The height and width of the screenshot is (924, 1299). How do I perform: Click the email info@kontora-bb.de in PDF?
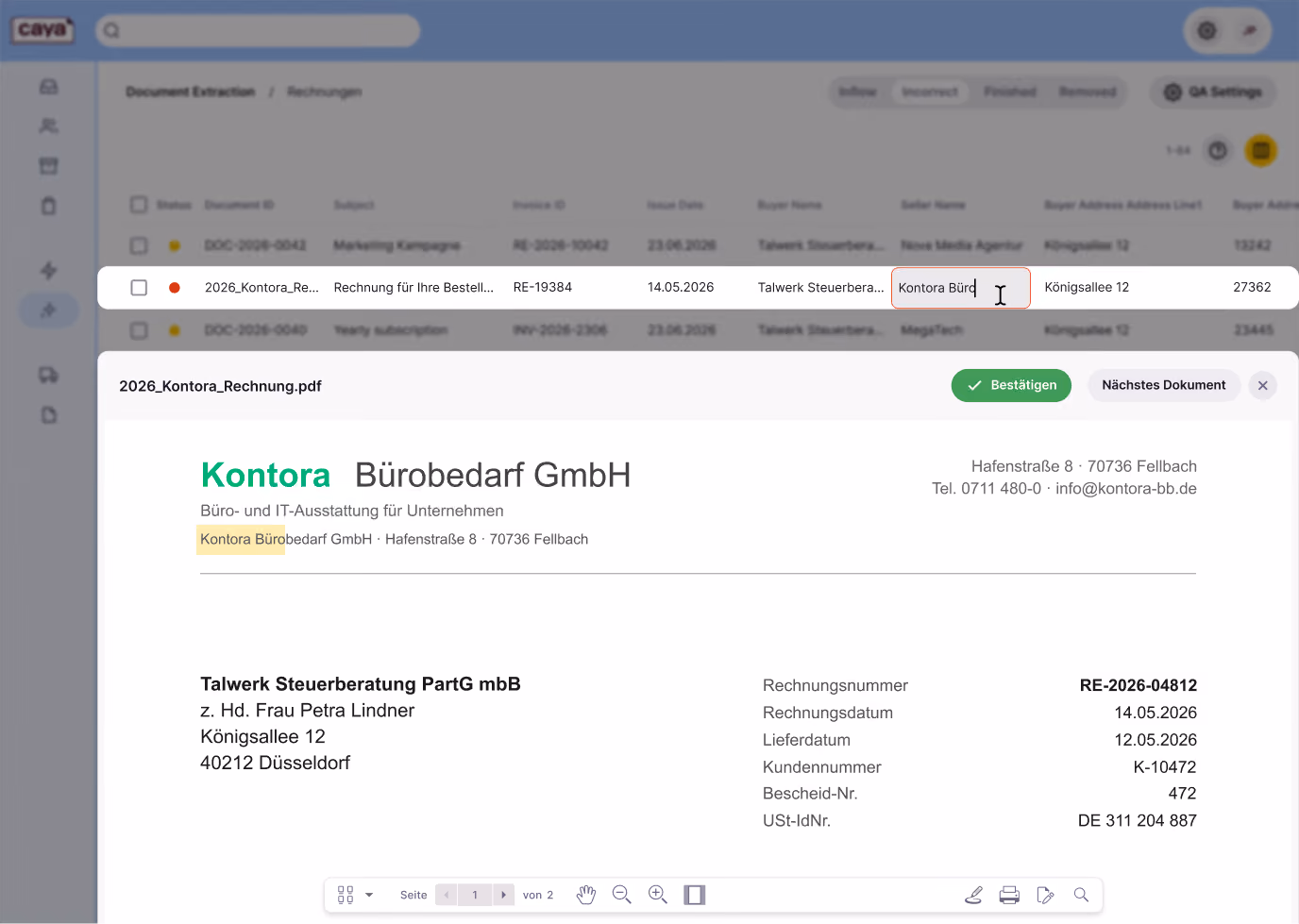[x=1126, y=489]
